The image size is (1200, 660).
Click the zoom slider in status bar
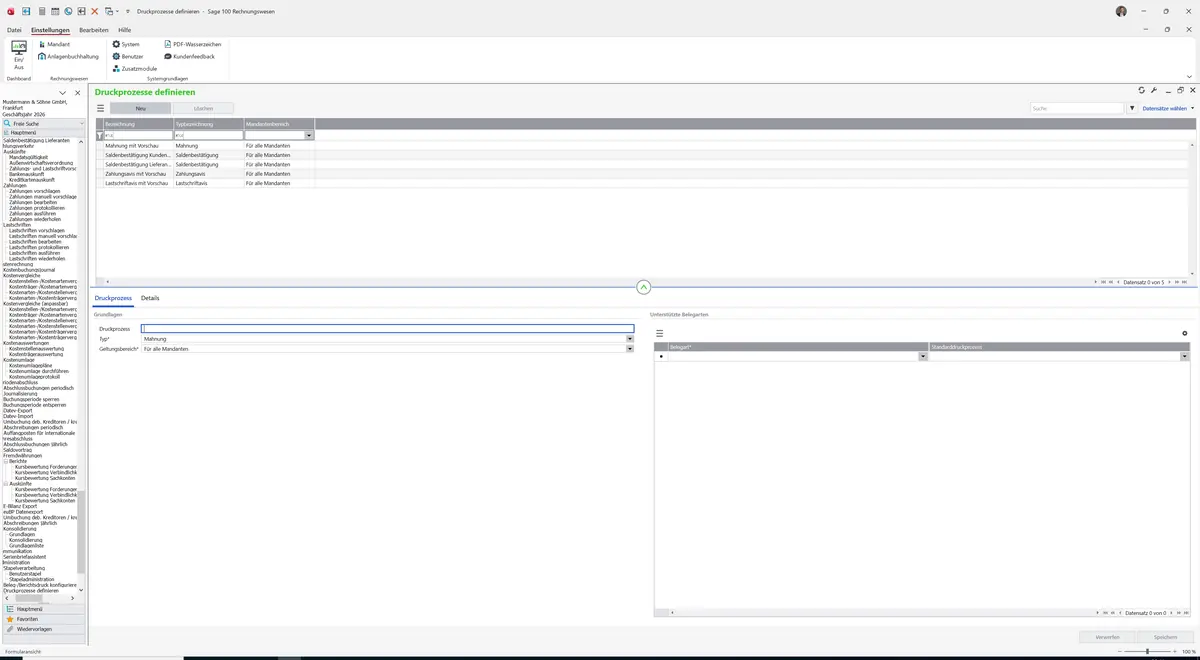tap(1147, 651)
